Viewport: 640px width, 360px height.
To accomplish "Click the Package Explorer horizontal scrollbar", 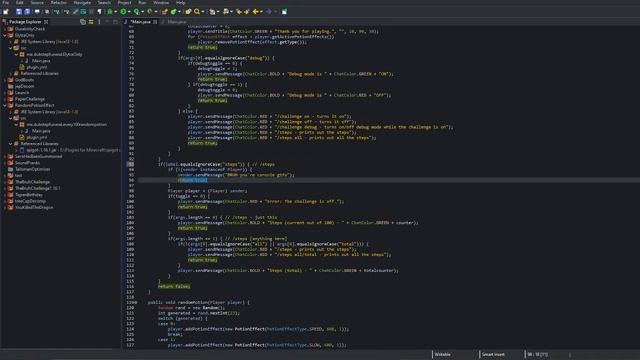I will [57, 349].
